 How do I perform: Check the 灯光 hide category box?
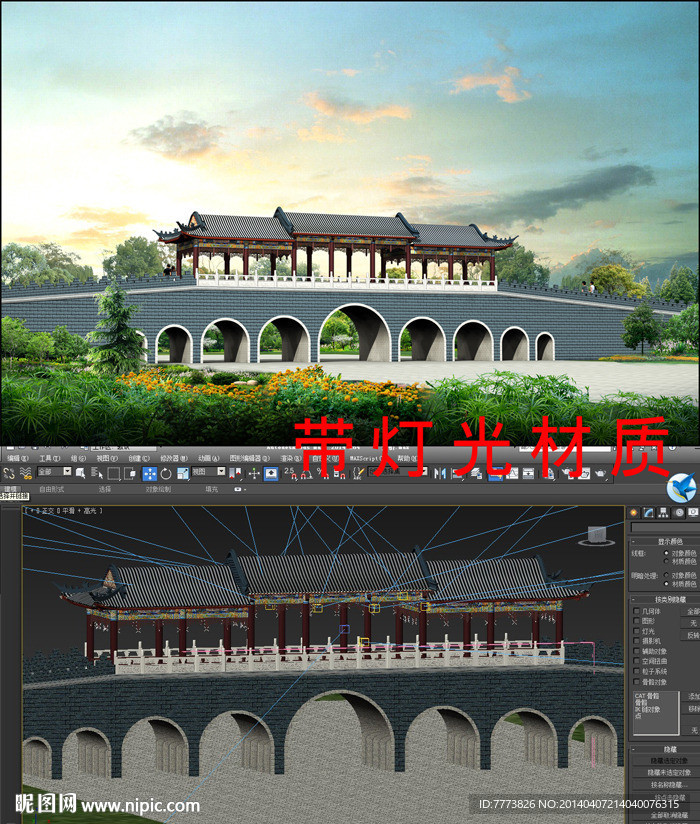(x=636, y=631)
